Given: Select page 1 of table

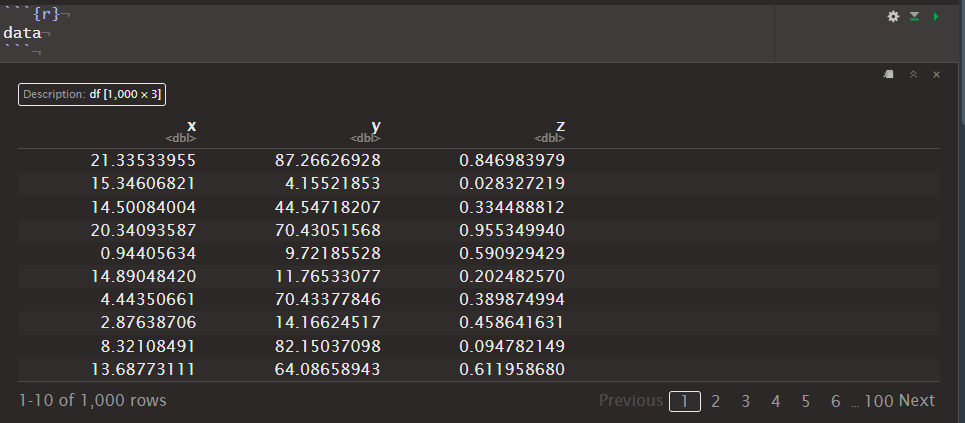Looking at the screenshot, I should pos(684,401).
